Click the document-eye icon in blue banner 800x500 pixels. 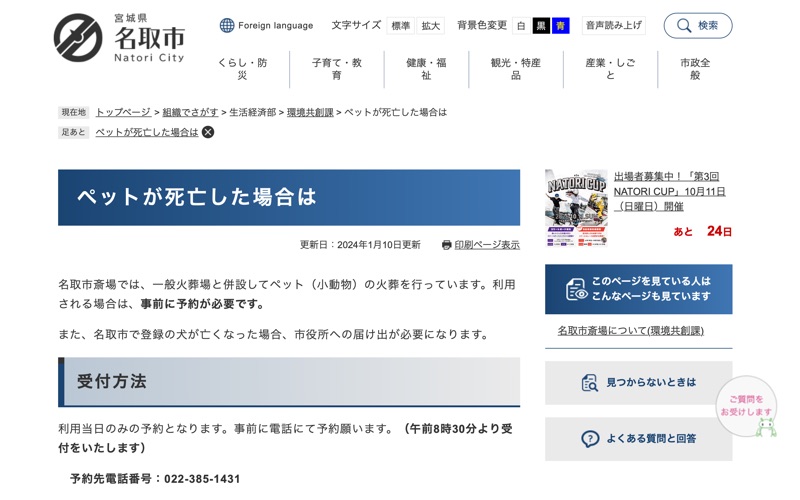tap(577, 289)
